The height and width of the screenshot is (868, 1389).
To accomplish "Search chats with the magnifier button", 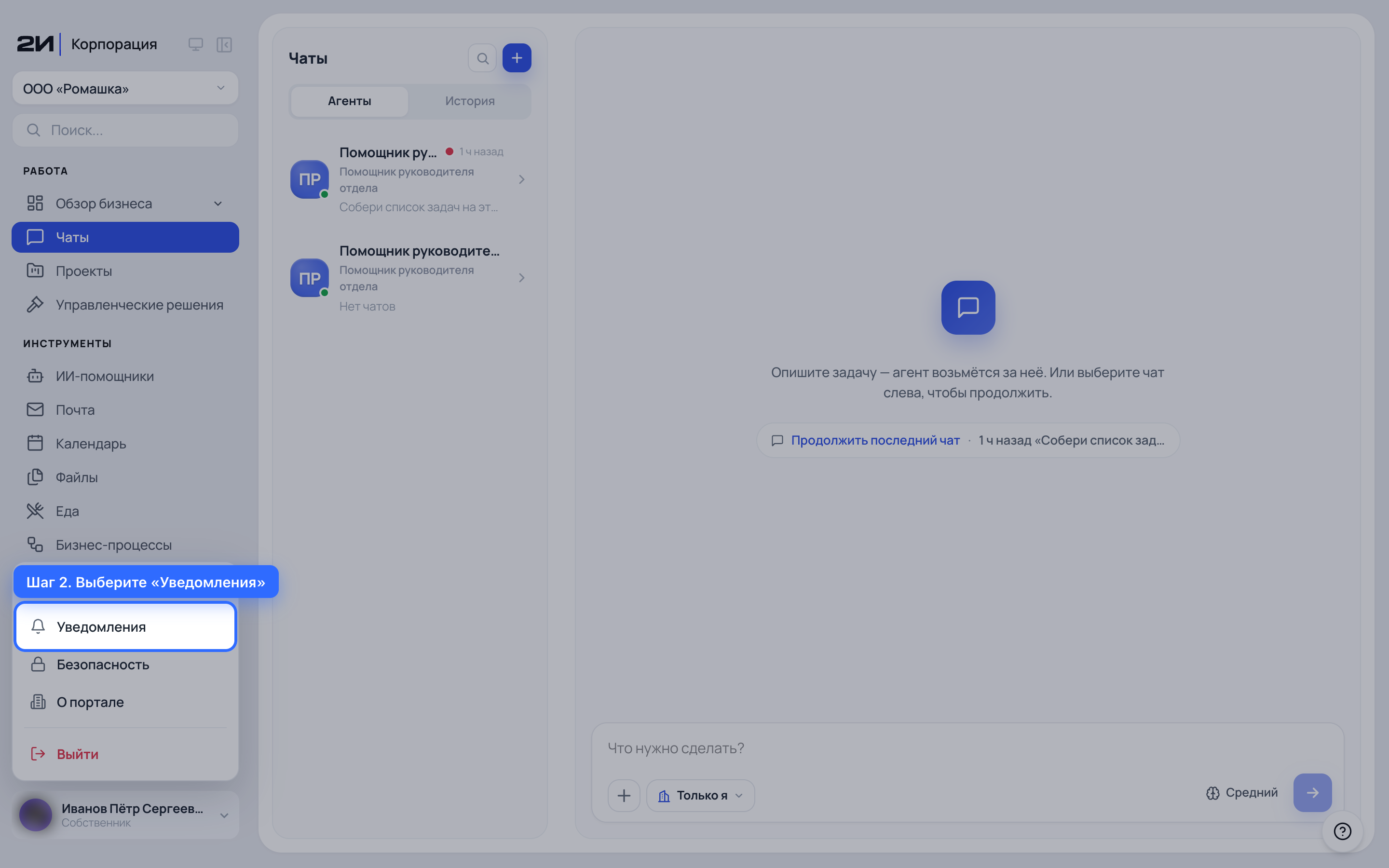I will 482,58.
